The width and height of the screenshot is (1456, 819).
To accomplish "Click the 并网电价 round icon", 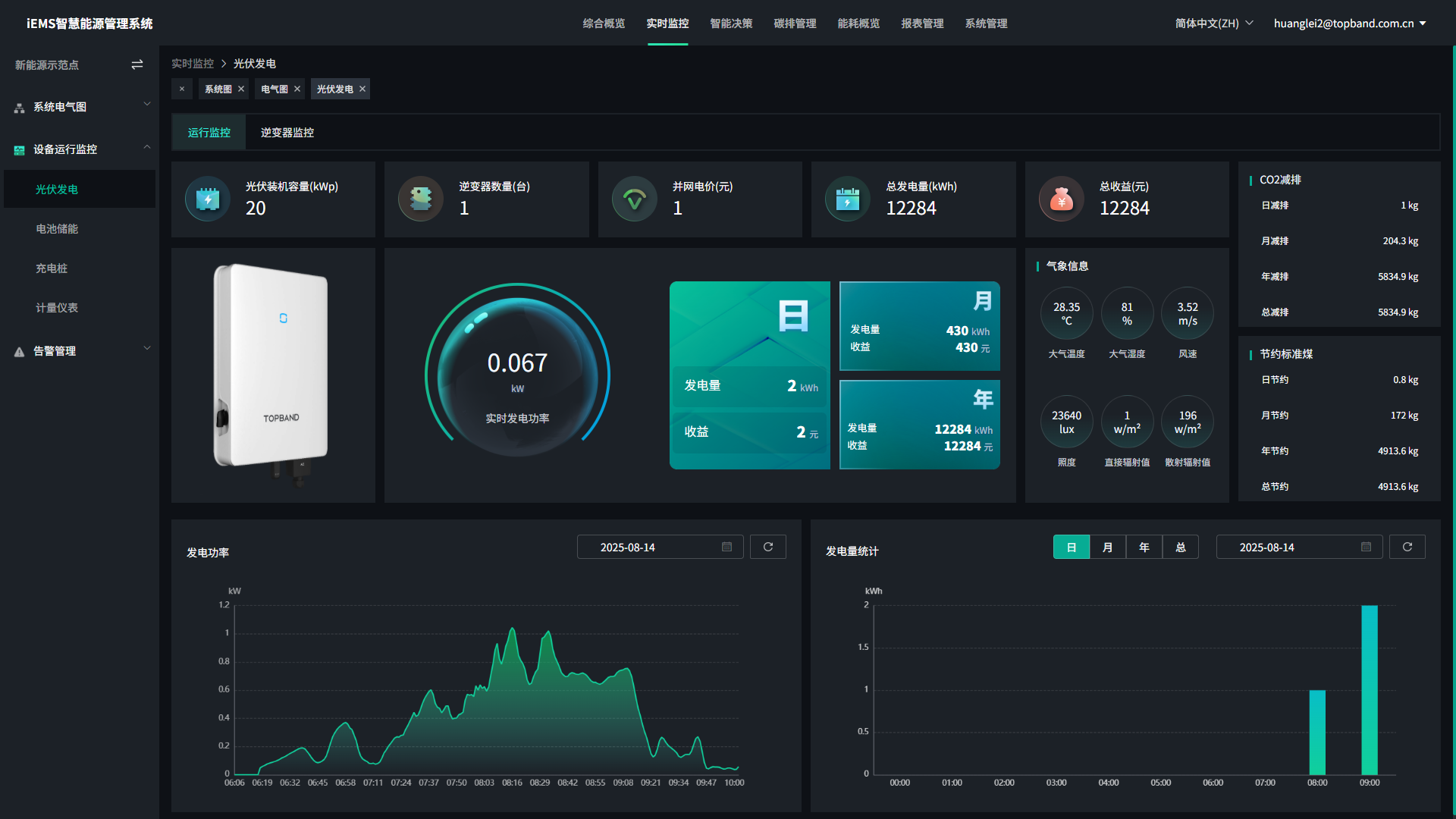I will (x=635, y=199).
